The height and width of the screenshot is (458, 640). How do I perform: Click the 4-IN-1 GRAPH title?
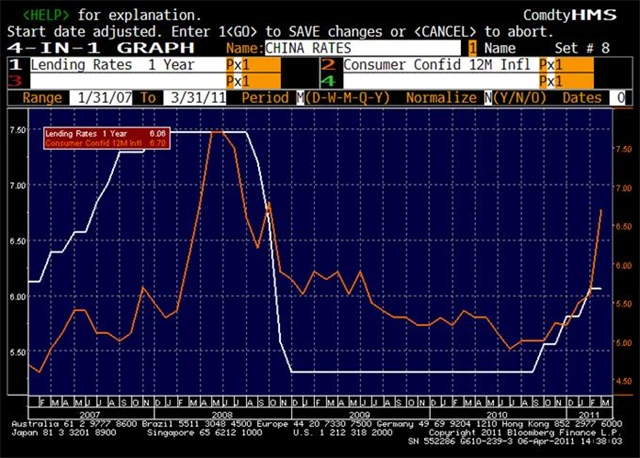[101, 48]
